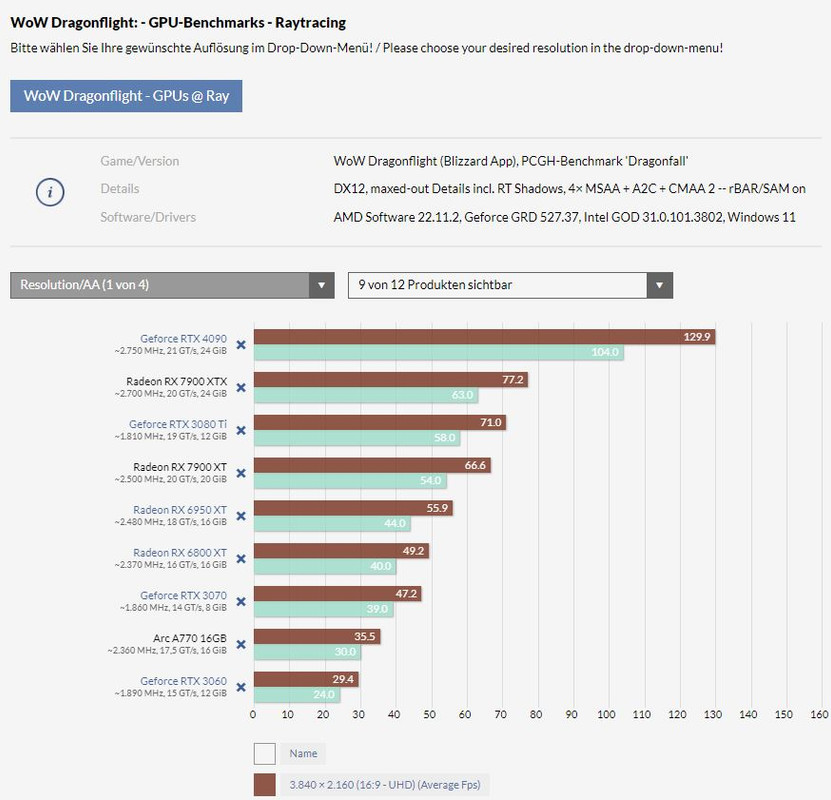The image size is (831, 800).
Task: Click the 71.0 fps bar for RTX 3080 Ti
Action: (380, 422)
